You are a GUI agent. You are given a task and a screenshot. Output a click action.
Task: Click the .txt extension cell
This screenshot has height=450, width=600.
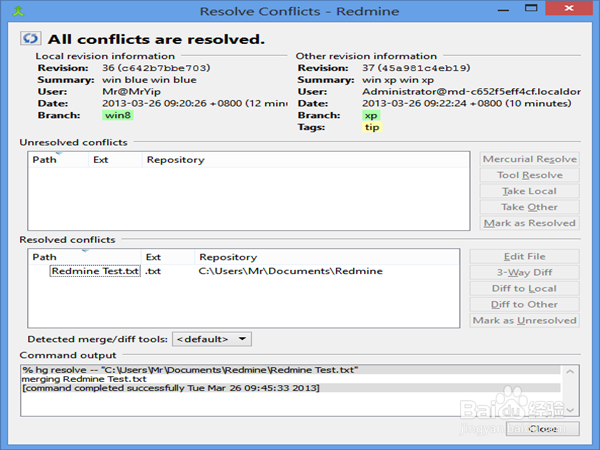click(x=153, y=271)
